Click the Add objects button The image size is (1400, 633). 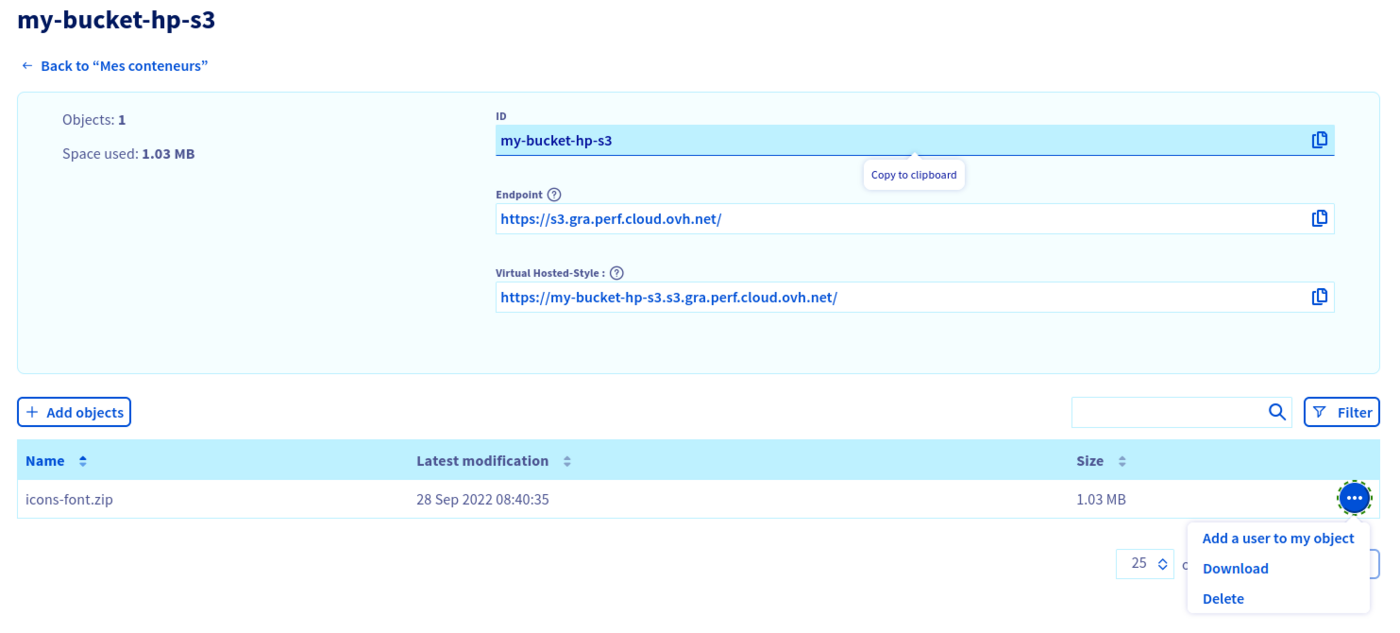[x=74, y=412]
